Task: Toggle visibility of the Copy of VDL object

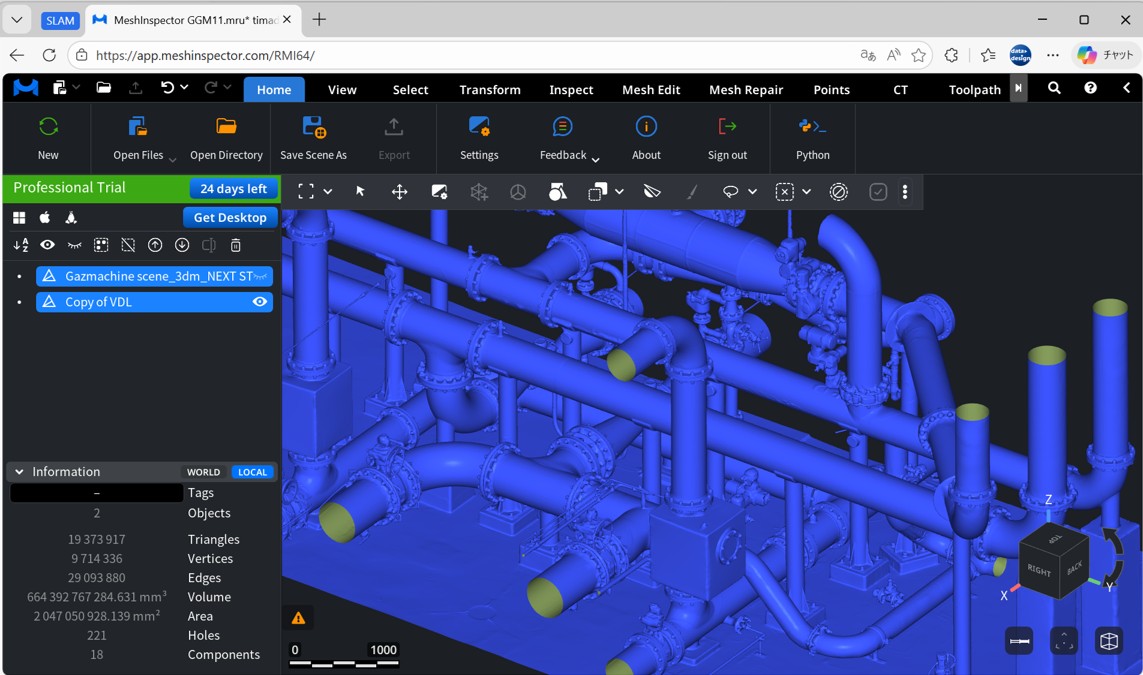Action: pyautogui.click(x=260, y=301)
